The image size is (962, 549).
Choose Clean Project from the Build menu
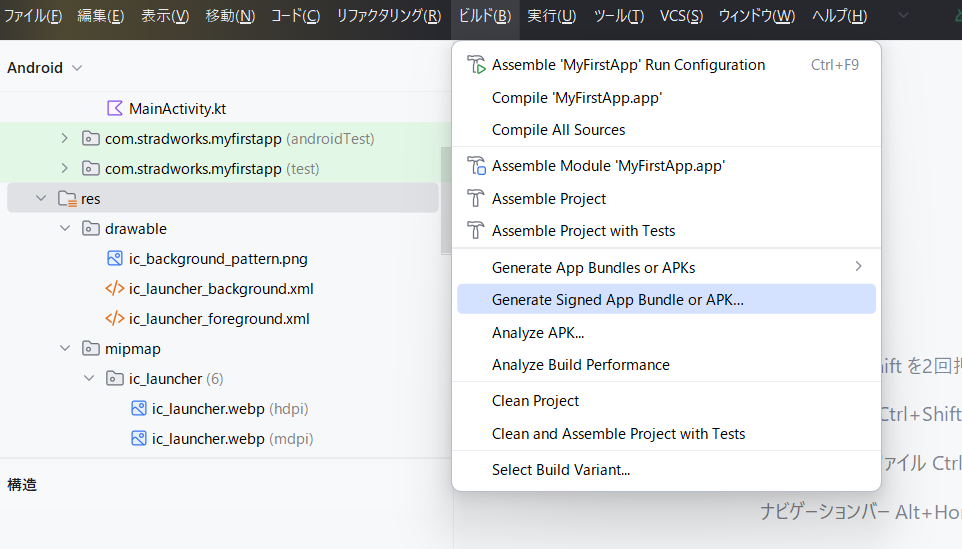coord(535,401)
